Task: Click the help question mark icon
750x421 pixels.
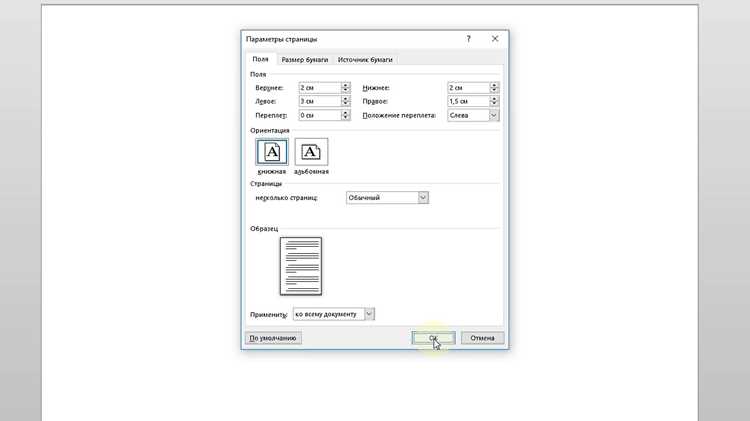Action: pyautogui.click(x=469, y=39)
